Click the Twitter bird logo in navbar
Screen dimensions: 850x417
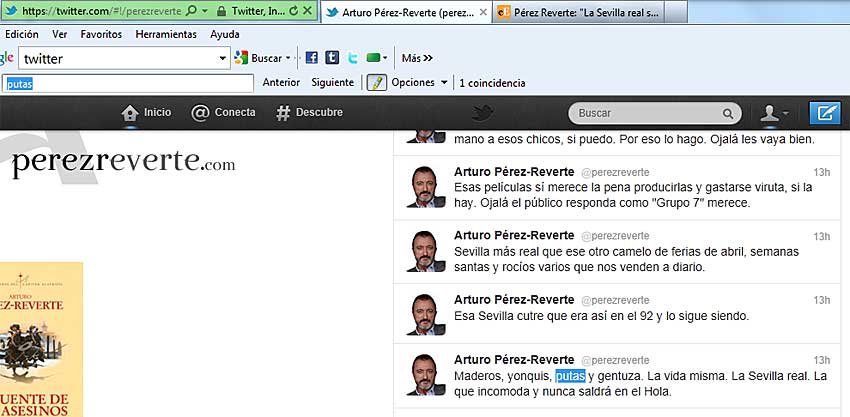(x=484, y=113)
